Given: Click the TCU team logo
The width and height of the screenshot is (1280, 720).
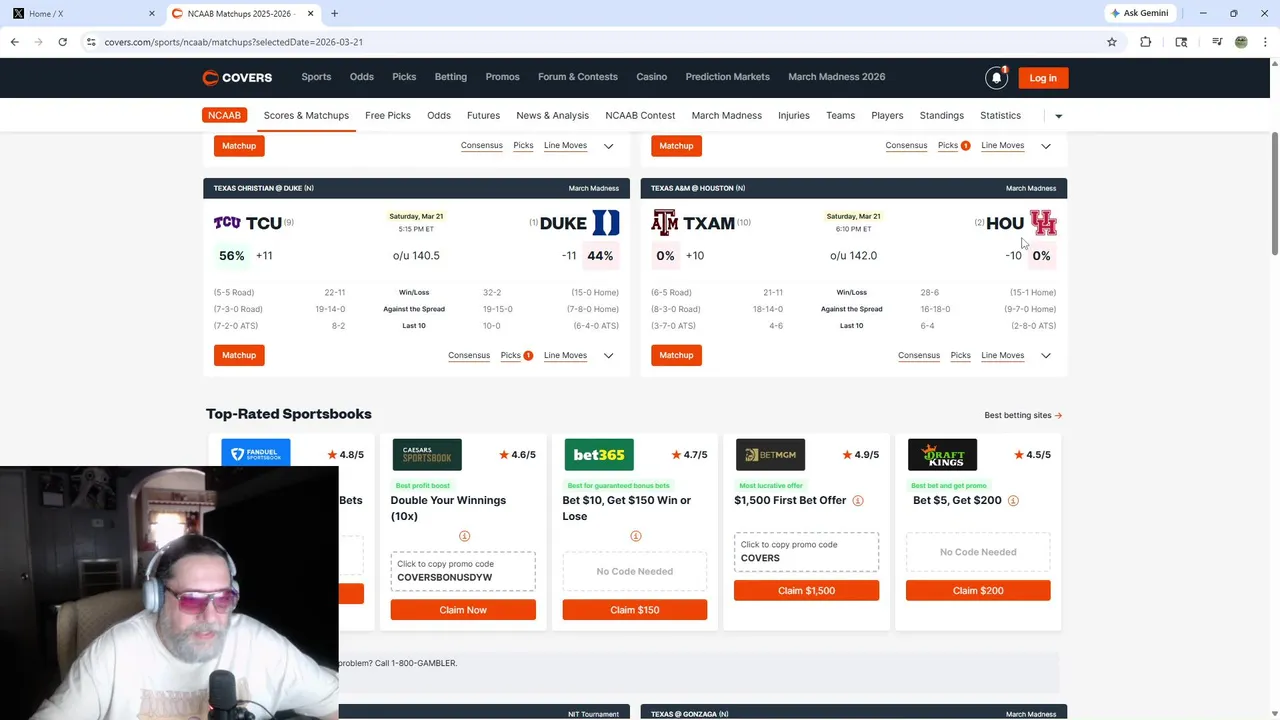Looking at the screenshot, I should [x=227, y=223].
